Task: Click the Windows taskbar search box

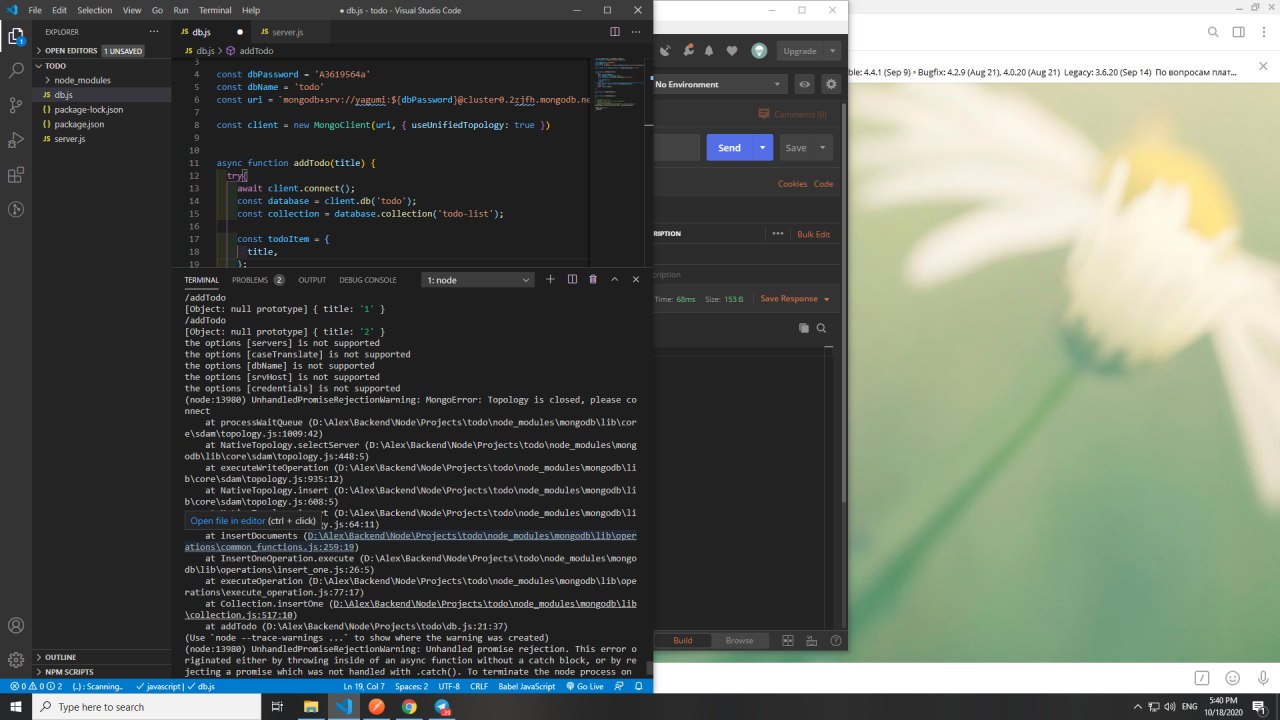Action: click(145, 707)
